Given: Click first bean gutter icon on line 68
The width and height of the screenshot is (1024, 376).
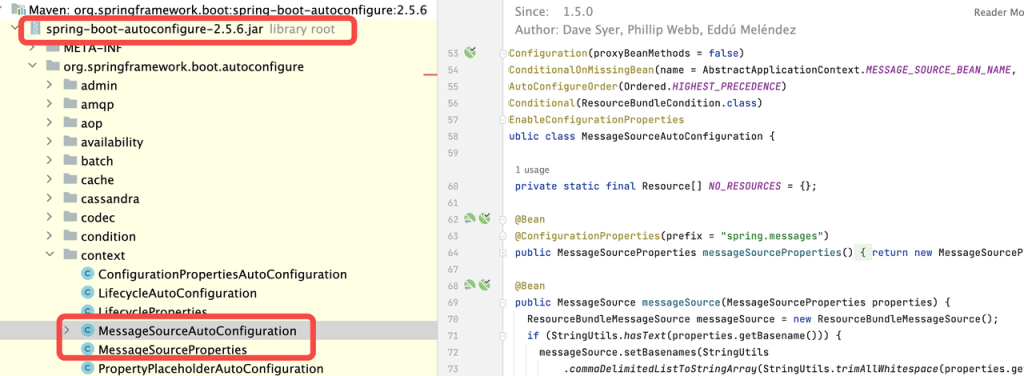Looking at the screenshot, I should [x=469, y=285].
